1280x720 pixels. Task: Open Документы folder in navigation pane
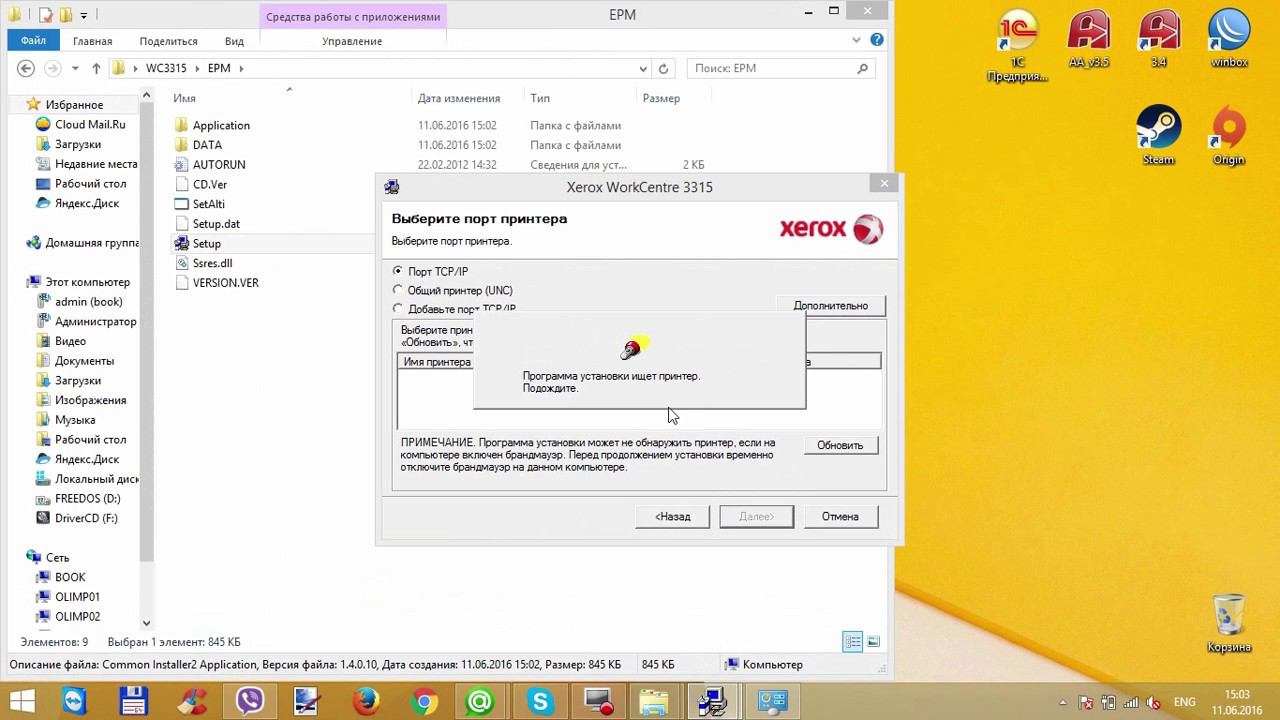coord(84,361)
